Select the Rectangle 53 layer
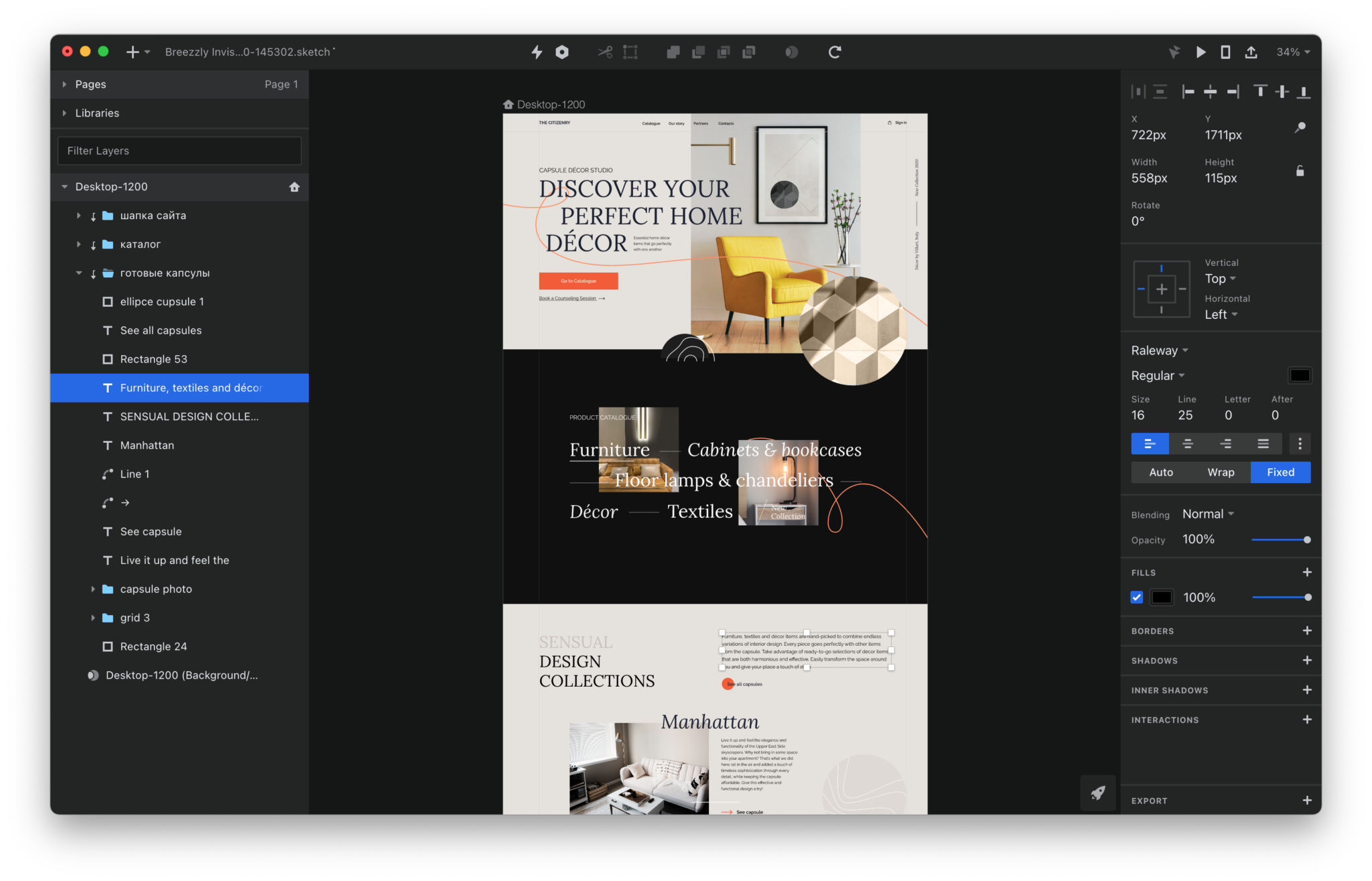Screen dimensions: 1372x881 pos(180,359)
